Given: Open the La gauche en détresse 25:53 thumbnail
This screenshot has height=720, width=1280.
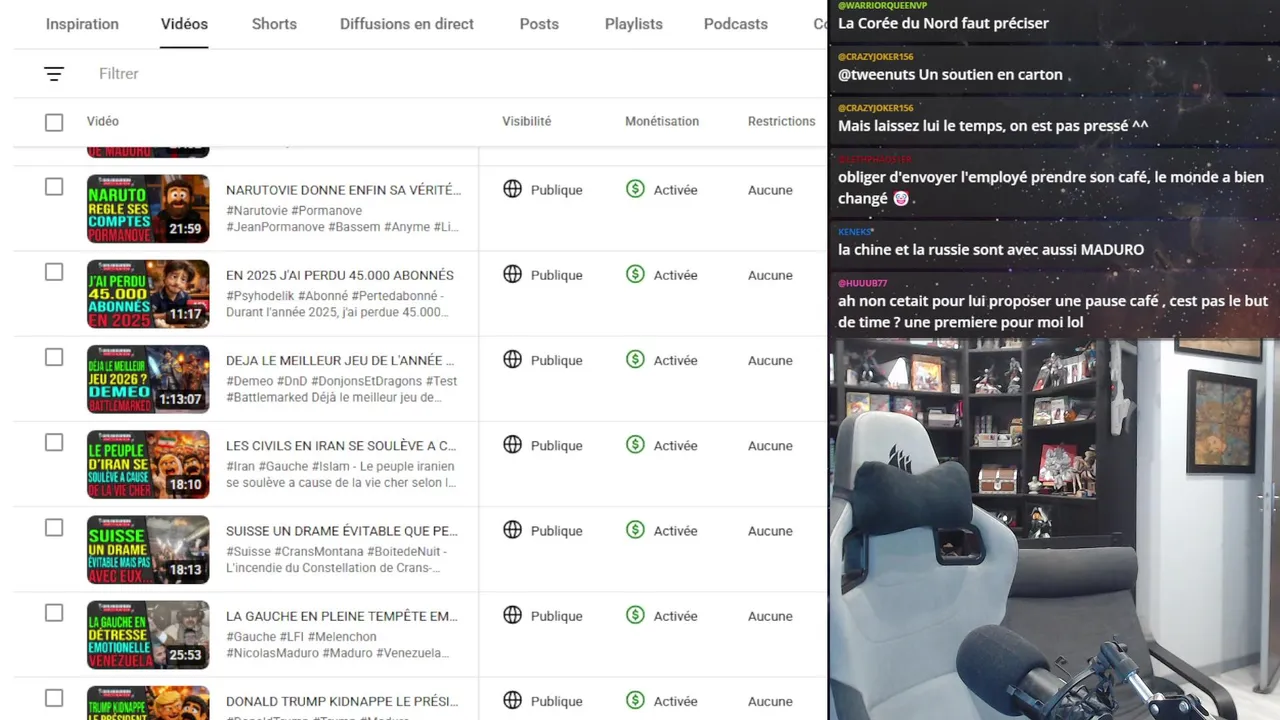Looking at the screenshot, I should click(x=148, y=635).
